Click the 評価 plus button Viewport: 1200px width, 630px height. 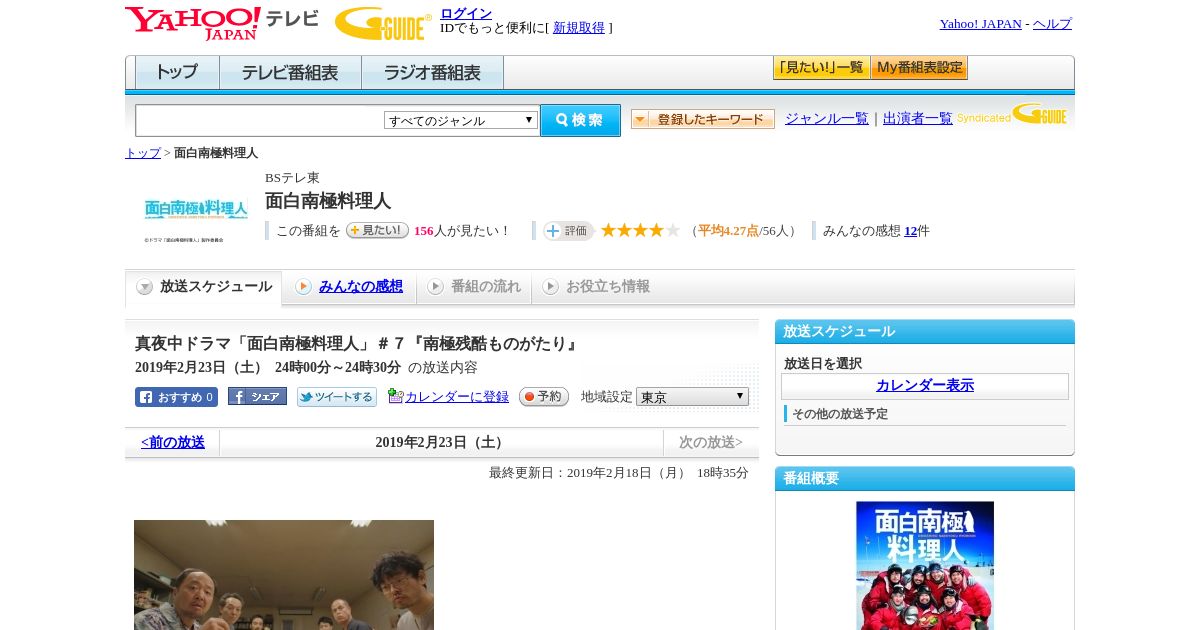[568, 231]
